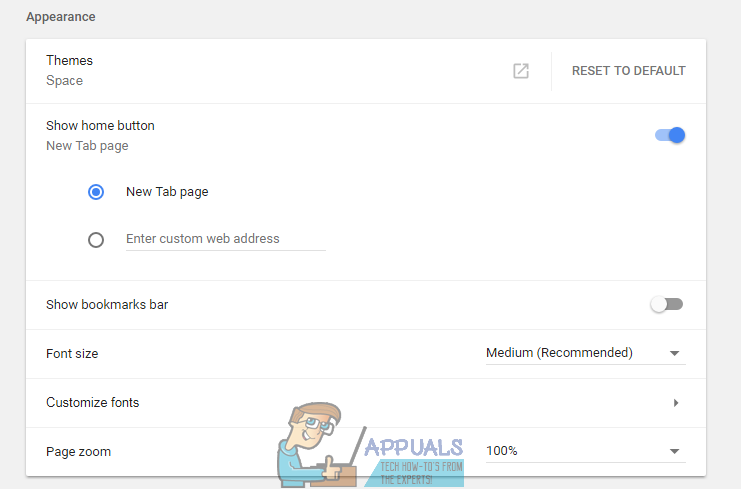The height and width of the screenshot is (489, 741).
Task: Click 'New Tab page' subtitle under Show home button
Action: click(x=87, y=146)
